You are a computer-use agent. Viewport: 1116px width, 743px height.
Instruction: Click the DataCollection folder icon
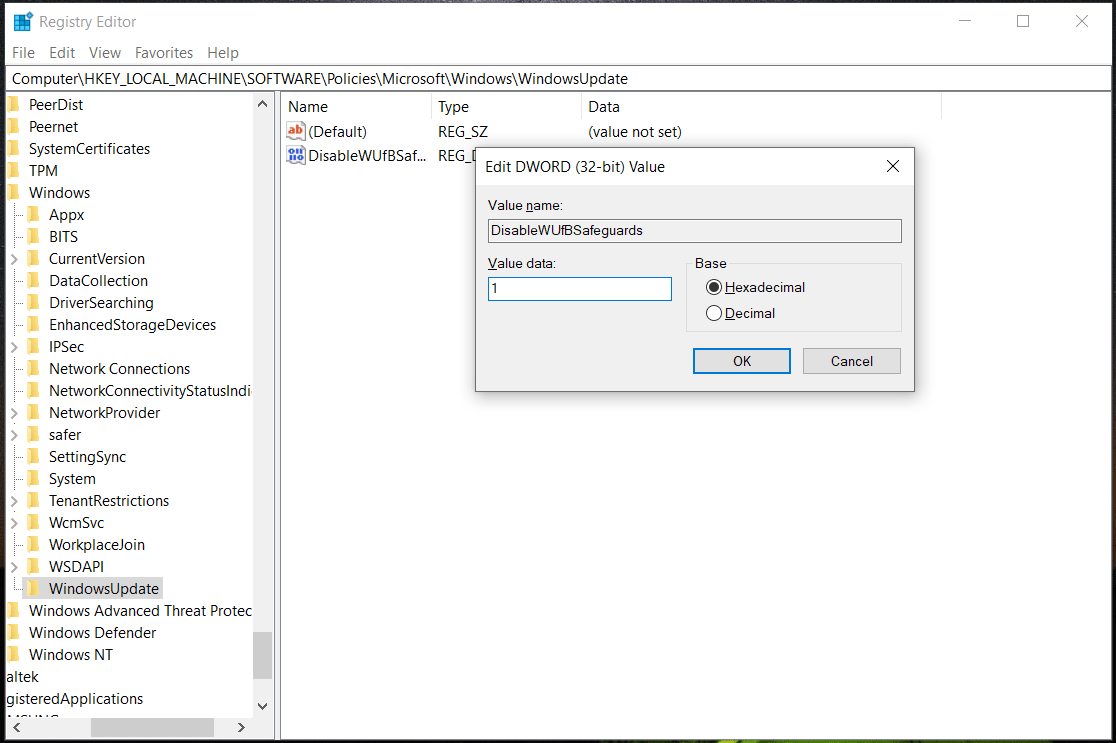[33, 281]
